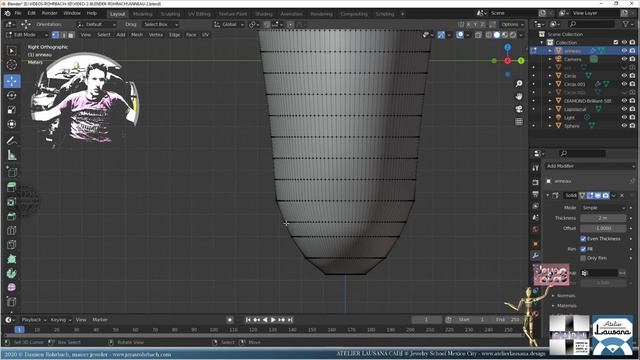
Task: Hide the Light object in viewport
Action: click(x=624, y=118)
